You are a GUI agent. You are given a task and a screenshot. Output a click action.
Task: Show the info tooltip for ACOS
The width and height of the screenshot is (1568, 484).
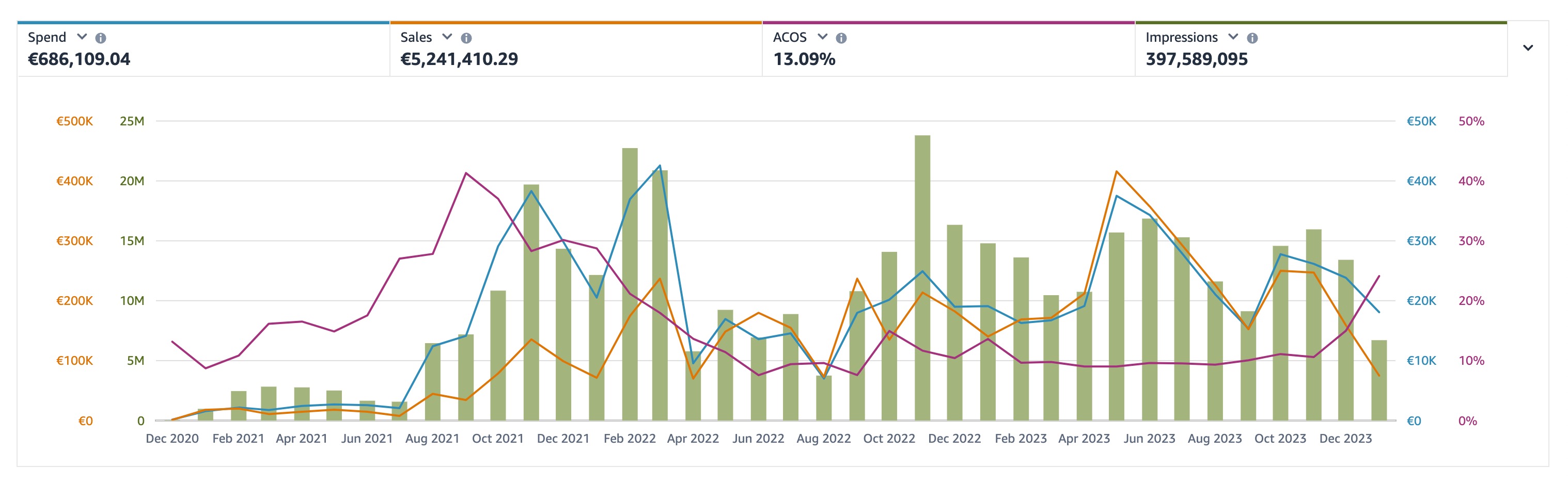pyautogui.click(x=841, y=38)
